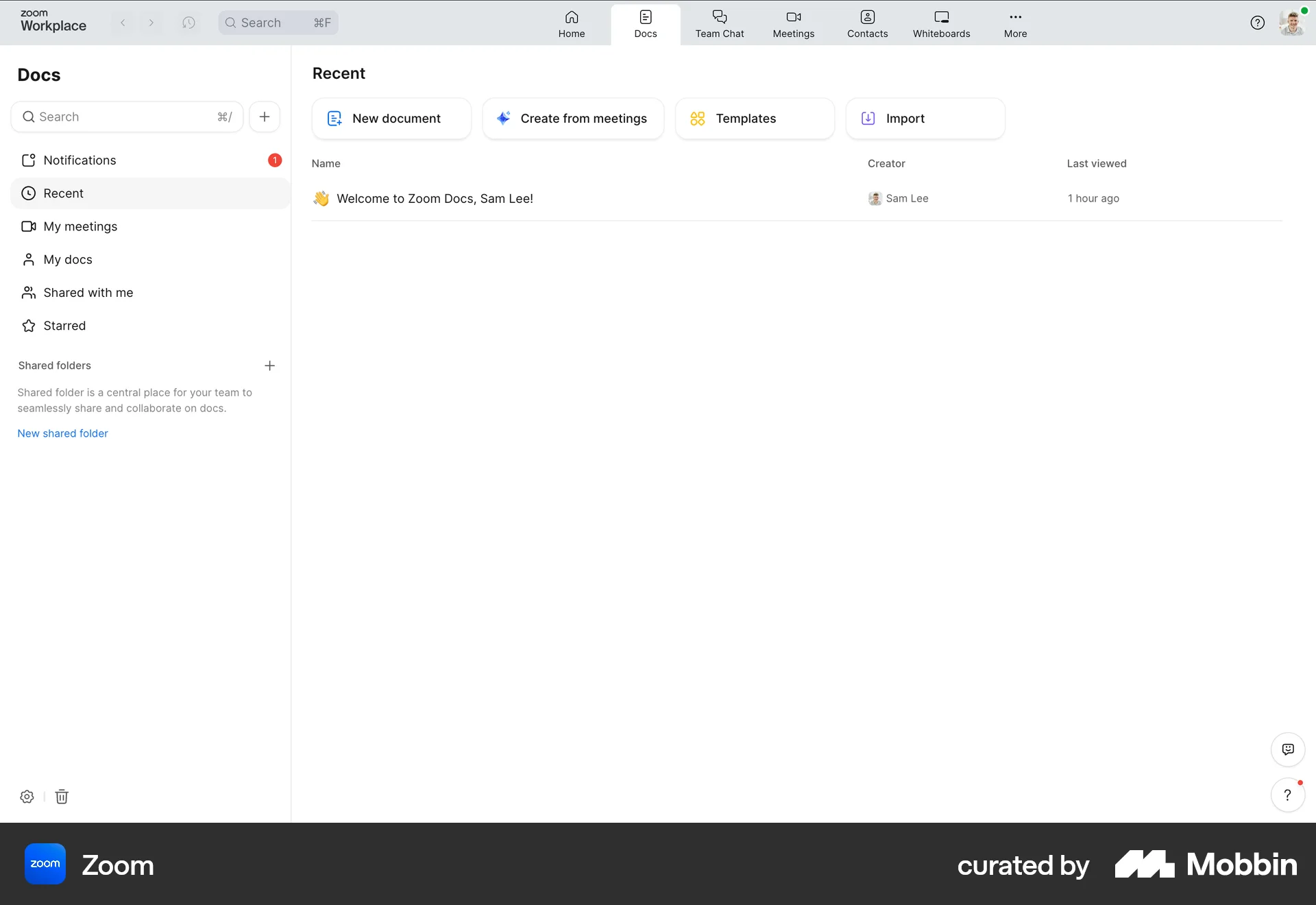Open Docs settings gear icon
This screenshot has width=1316, height=905.
[x=27, y=797]
